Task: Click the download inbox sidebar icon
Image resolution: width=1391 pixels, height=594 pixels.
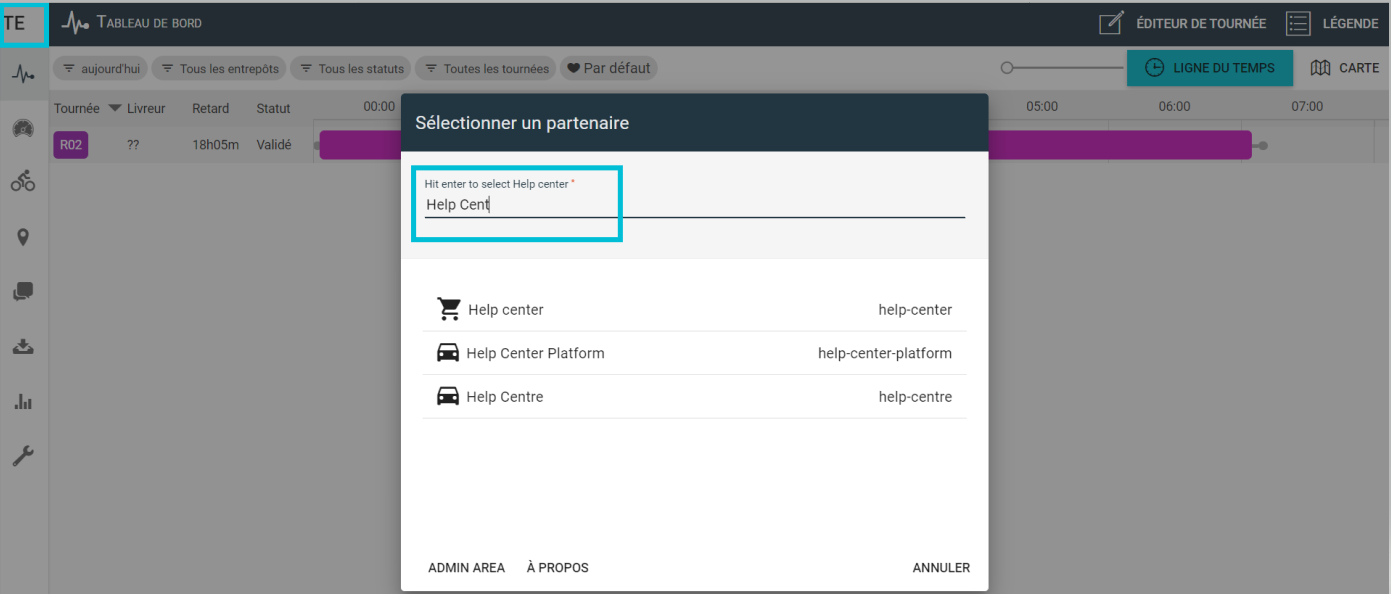Action: pos(23,347)
